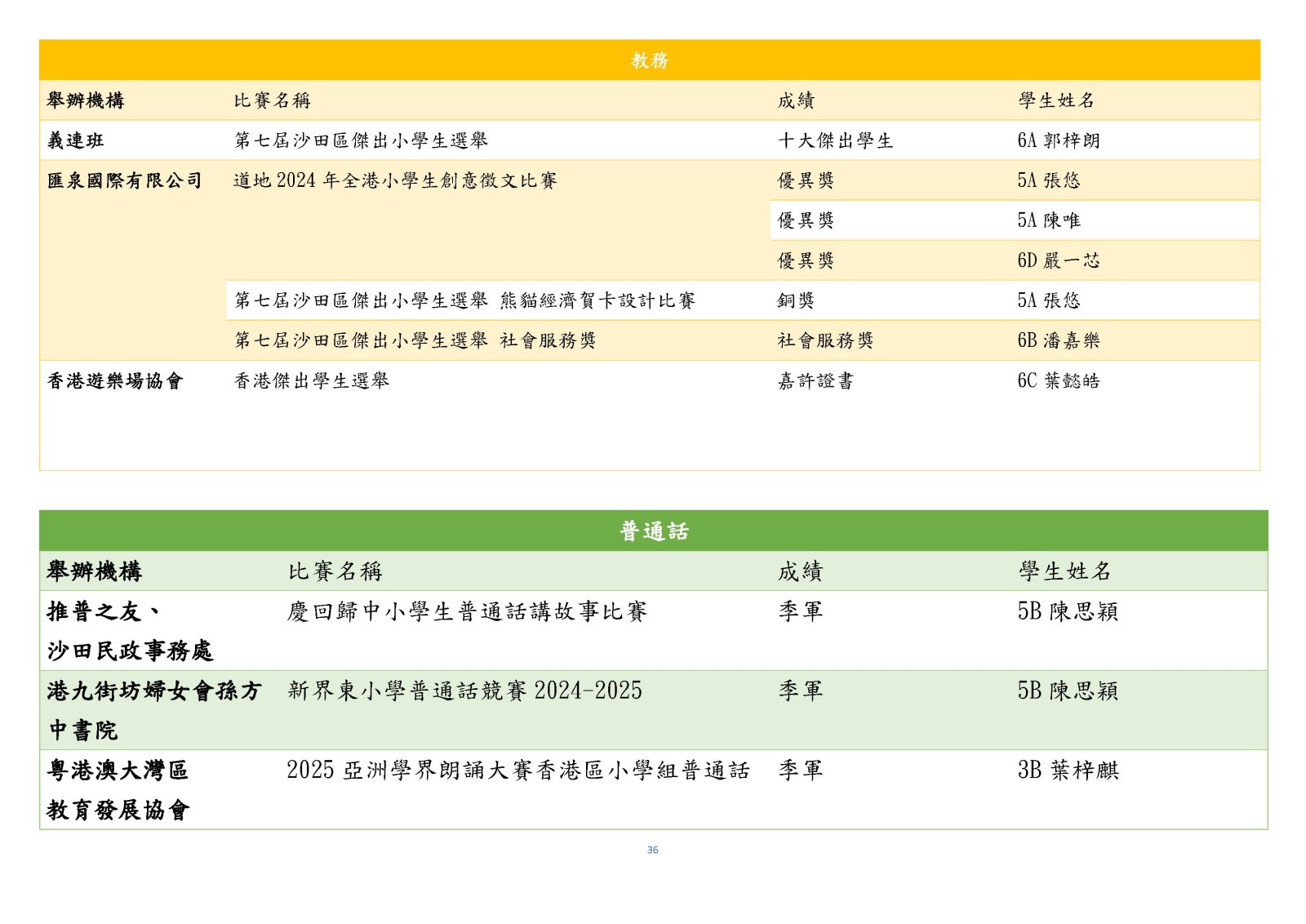The width and height of the screenshot is (1306, 924).
Task: Click the 粵港澳大灣區 organizer text
Action: pyautogui.click(x=118, y=770)
